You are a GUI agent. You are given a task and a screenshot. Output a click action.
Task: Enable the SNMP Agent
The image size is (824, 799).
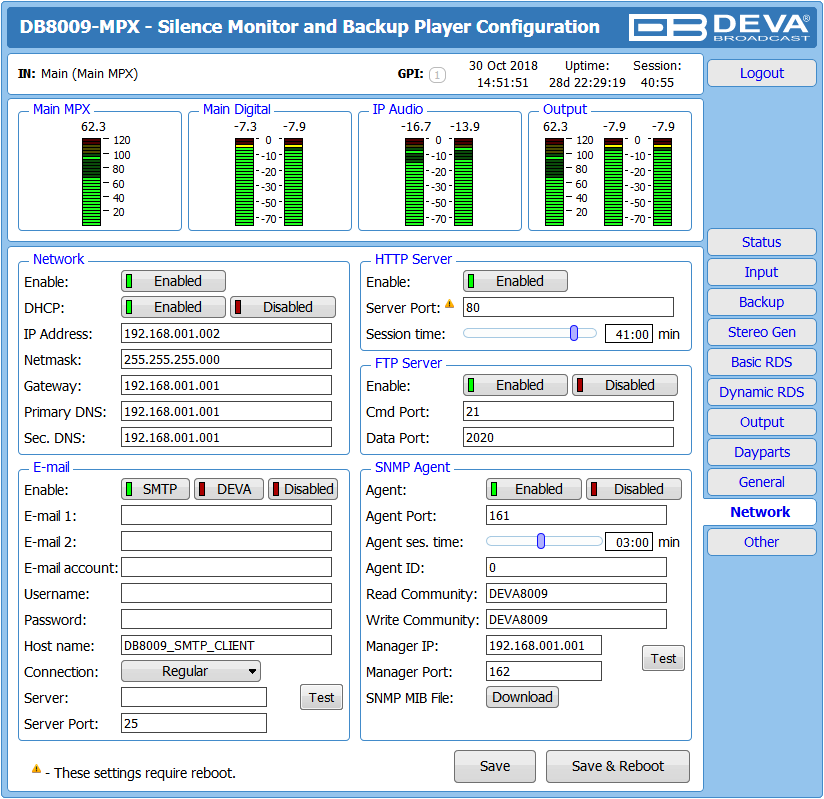(x=534, y=489)
